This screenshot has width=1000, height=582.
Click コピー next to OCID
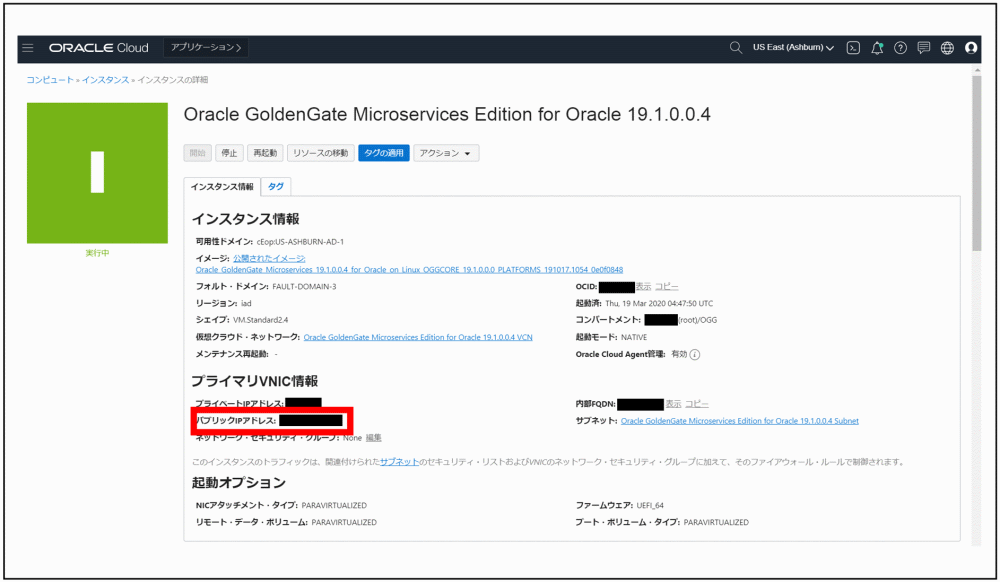pyautogui.click(x=666, y=287)
